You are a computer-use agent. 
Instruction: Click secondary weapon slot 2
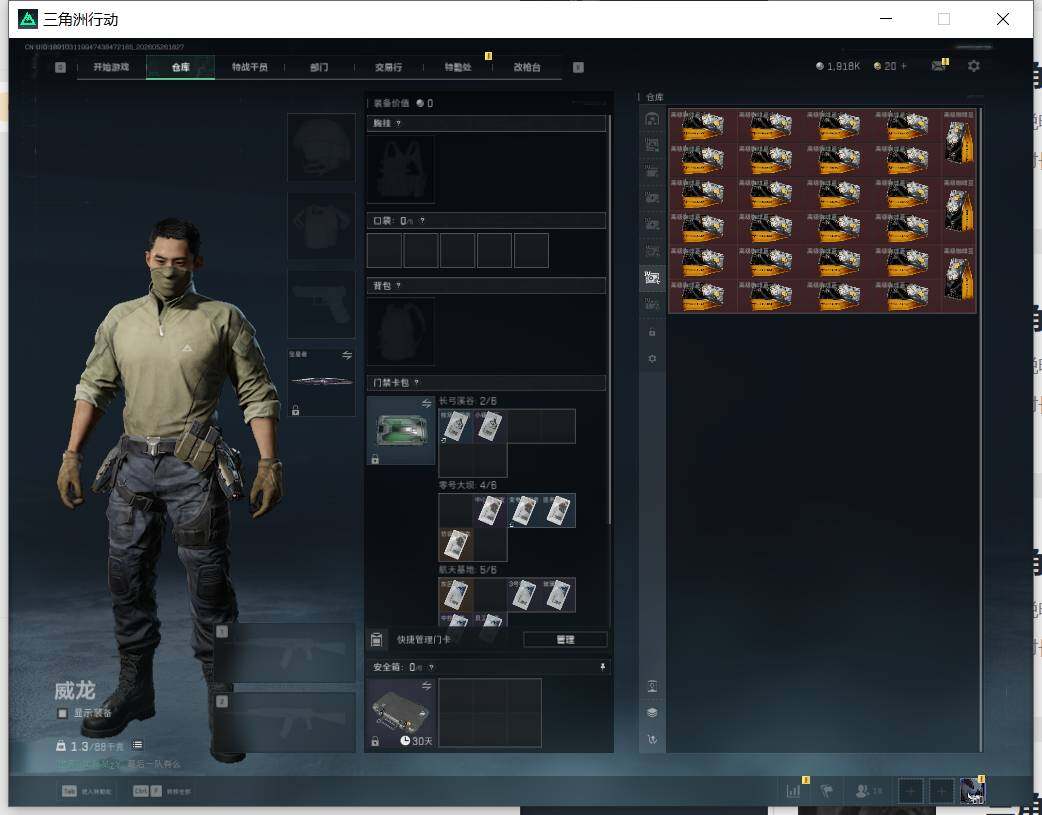pyautogui.click(x=284, y=723)
